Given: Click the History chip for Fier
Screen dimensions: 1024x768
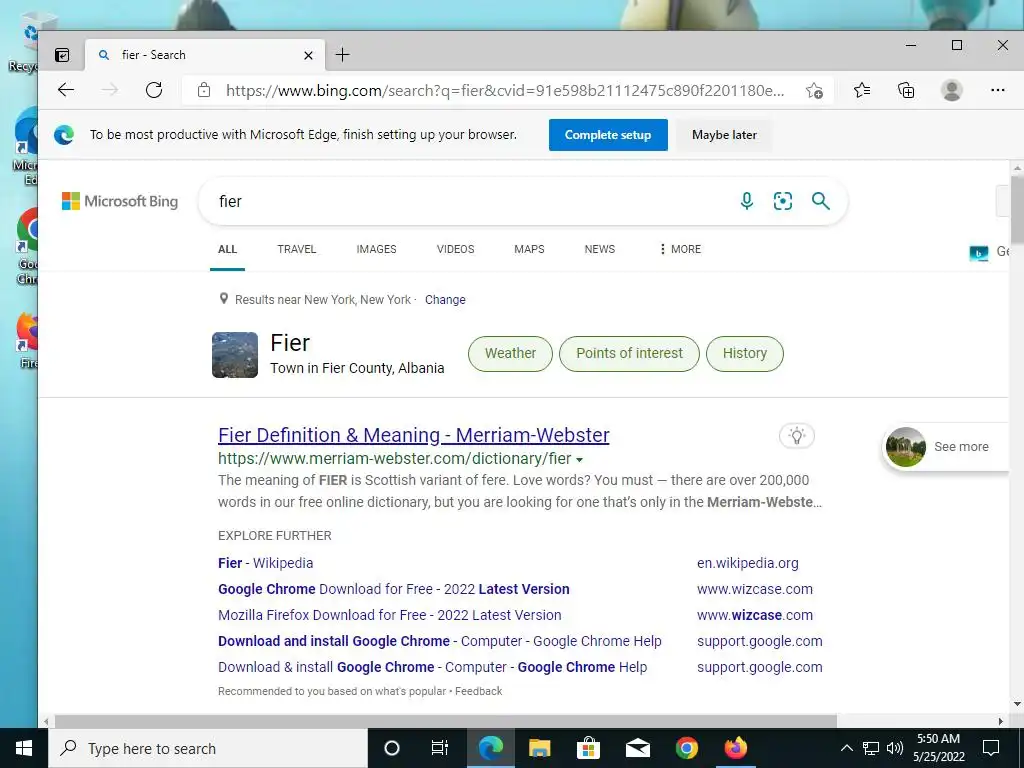Looking at the screenshot, I should coord(744,353).
